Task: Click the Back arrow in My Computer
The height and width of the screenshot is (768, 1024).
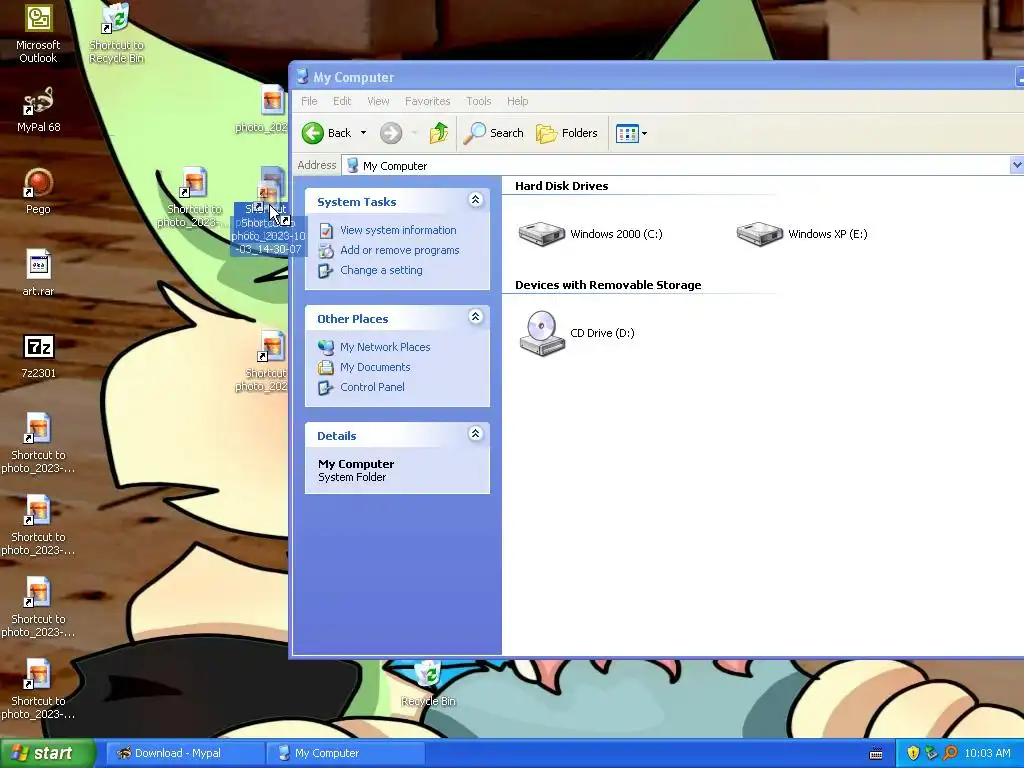Action: pos(313,133)
